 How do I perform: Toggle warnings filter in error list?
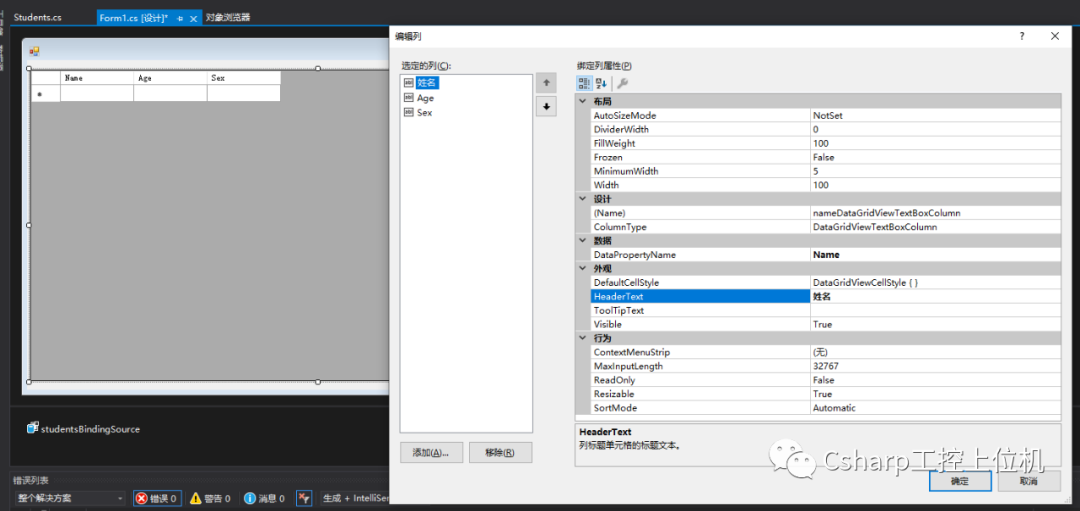click(x=210, y=498)
